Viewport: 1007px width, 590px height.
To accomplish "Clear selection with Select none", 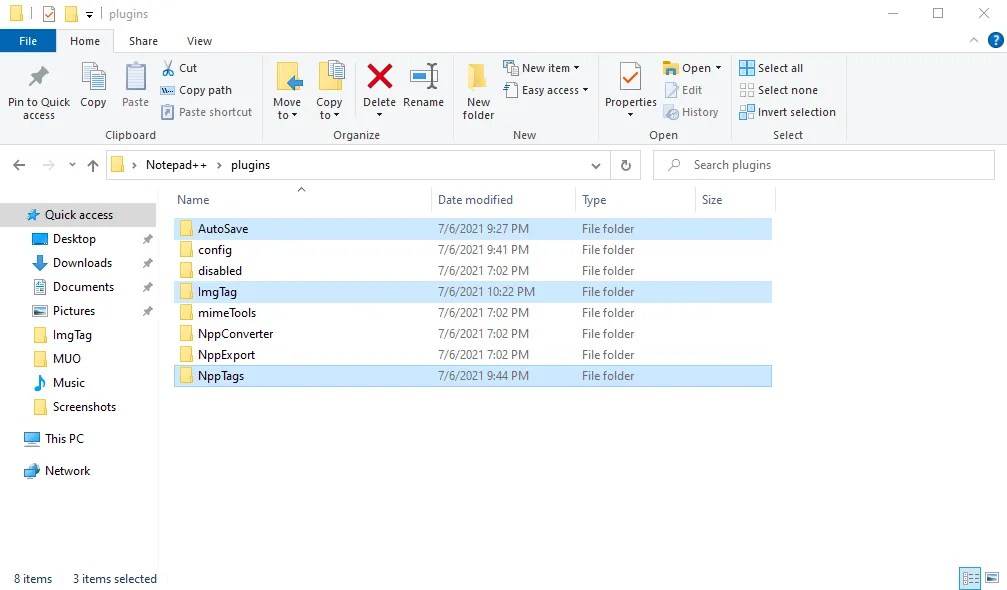I will click(778, 89).
